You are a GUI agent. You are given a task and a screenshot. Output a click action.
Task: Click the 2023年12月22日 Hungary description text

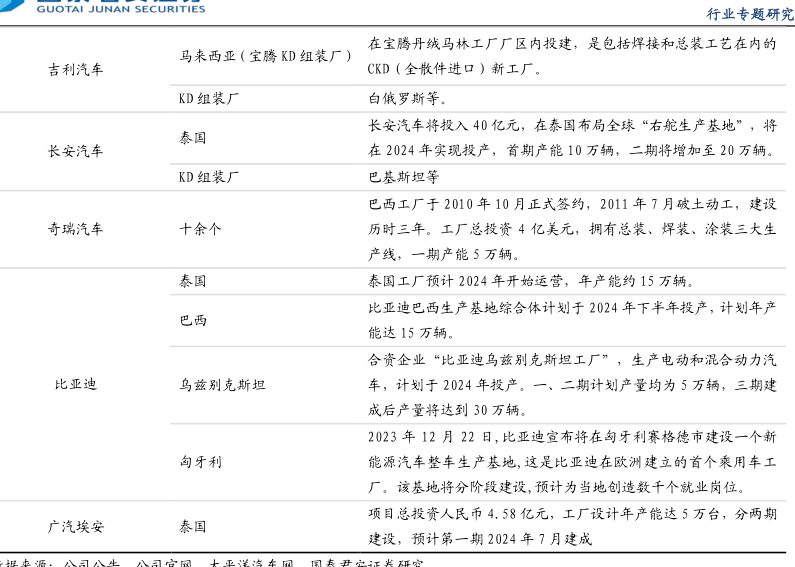pos(572,462)
